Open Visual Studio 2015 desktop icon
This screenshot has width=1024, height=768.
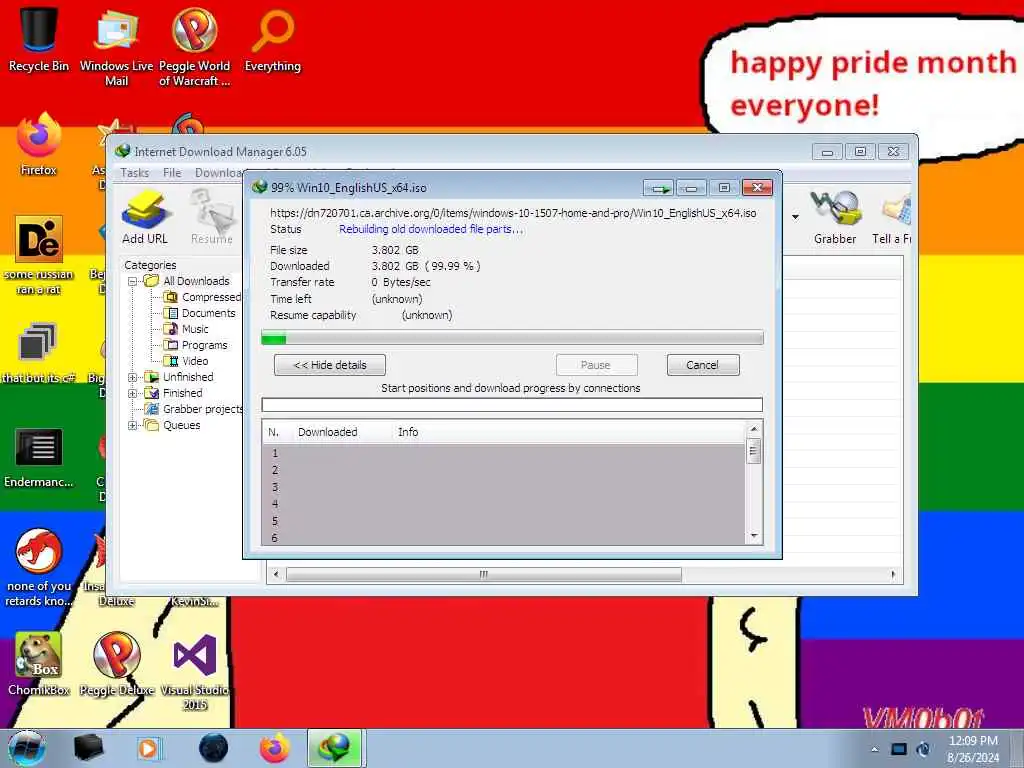(194, 671)
